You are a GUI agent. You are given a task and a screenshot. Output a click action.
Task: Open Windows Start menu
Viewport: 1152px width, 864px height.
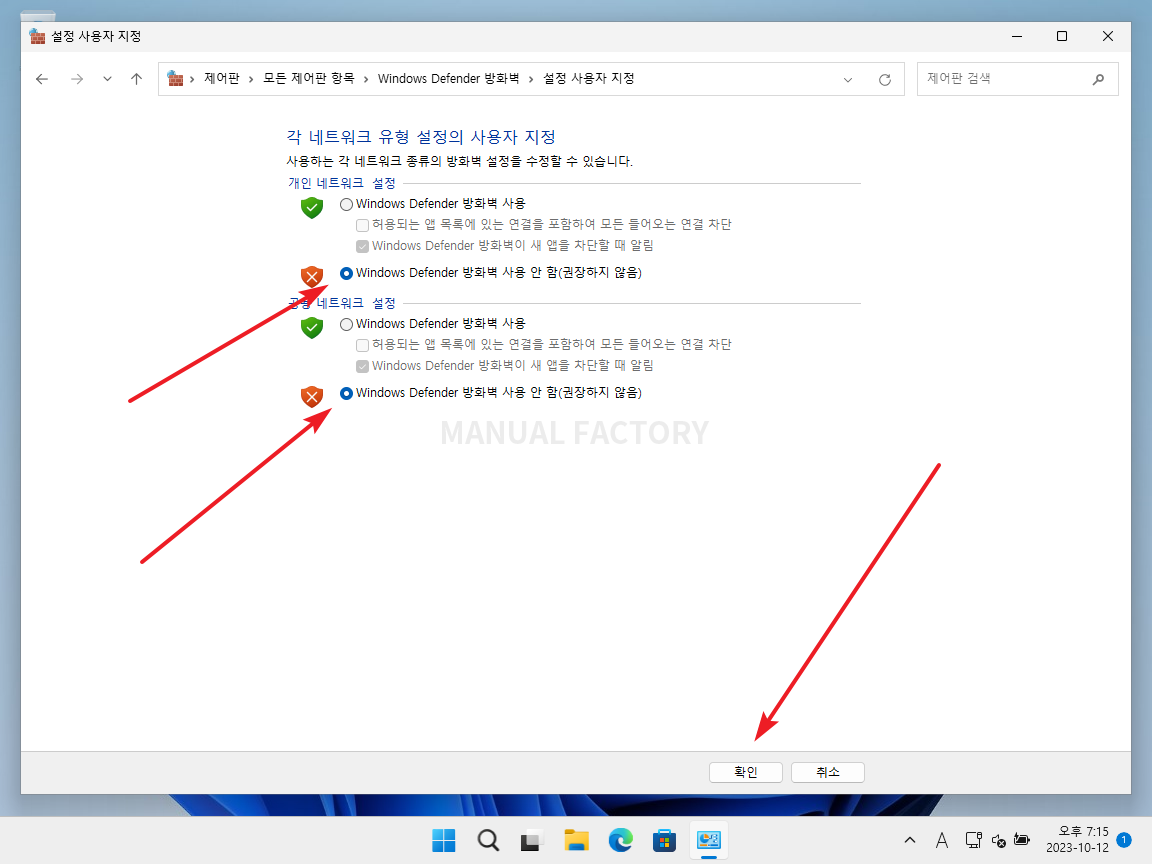pyautogui.click(x=444, y=840)
